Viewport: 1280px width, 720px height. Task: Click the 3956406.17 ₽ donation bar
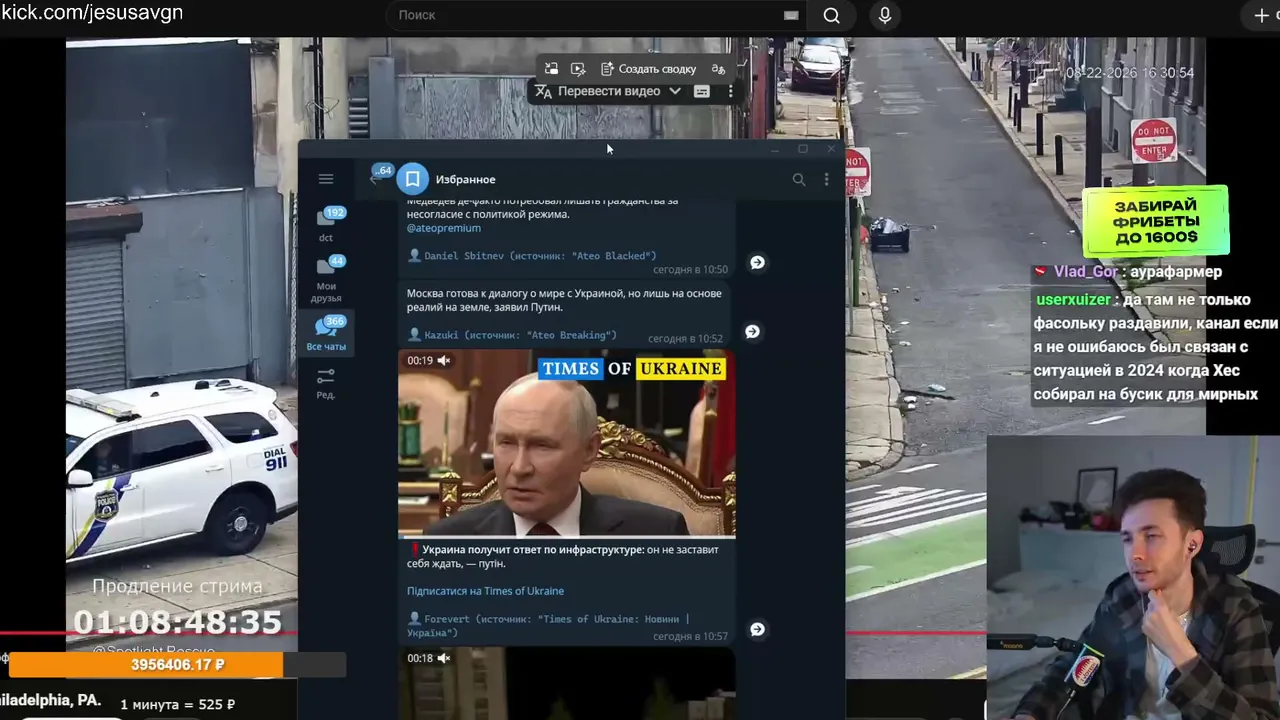[177, 665]
